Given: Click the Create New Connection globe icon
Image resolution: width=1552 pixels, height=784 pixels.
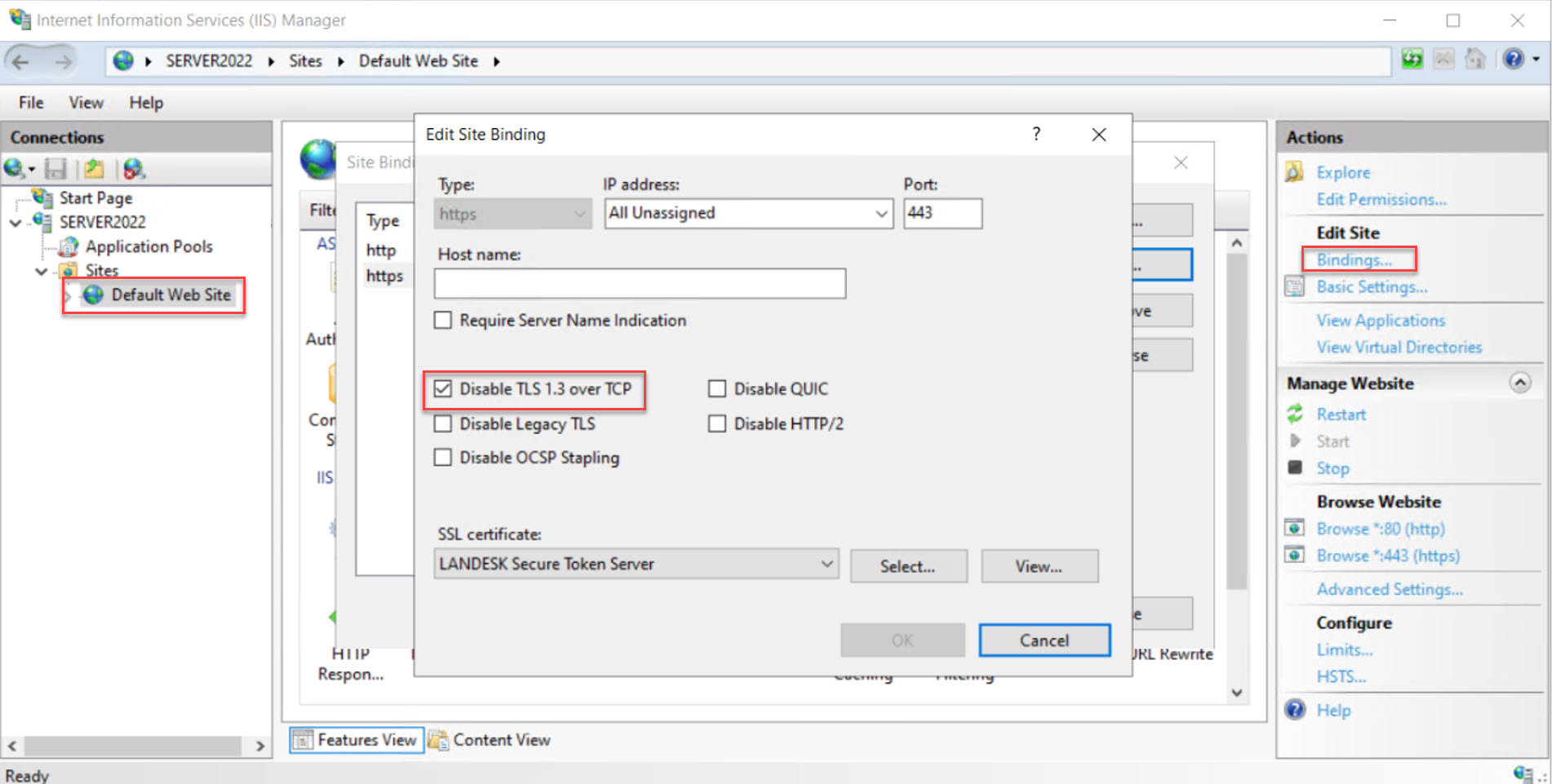Looking at the screenshot, I should [x=13, y=169].
